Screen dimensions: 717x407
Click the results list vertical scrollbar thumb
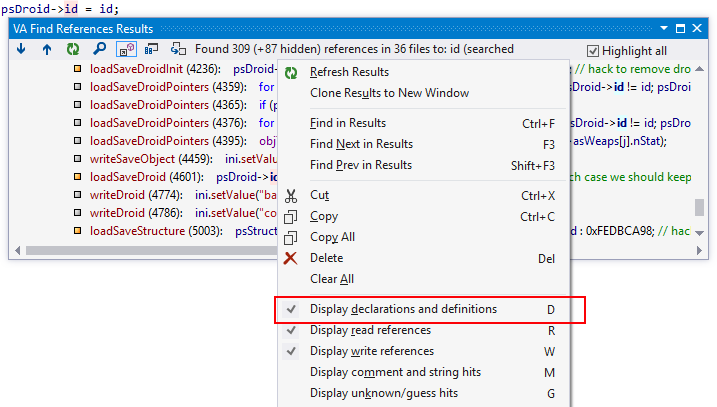(x=699, y=206)
